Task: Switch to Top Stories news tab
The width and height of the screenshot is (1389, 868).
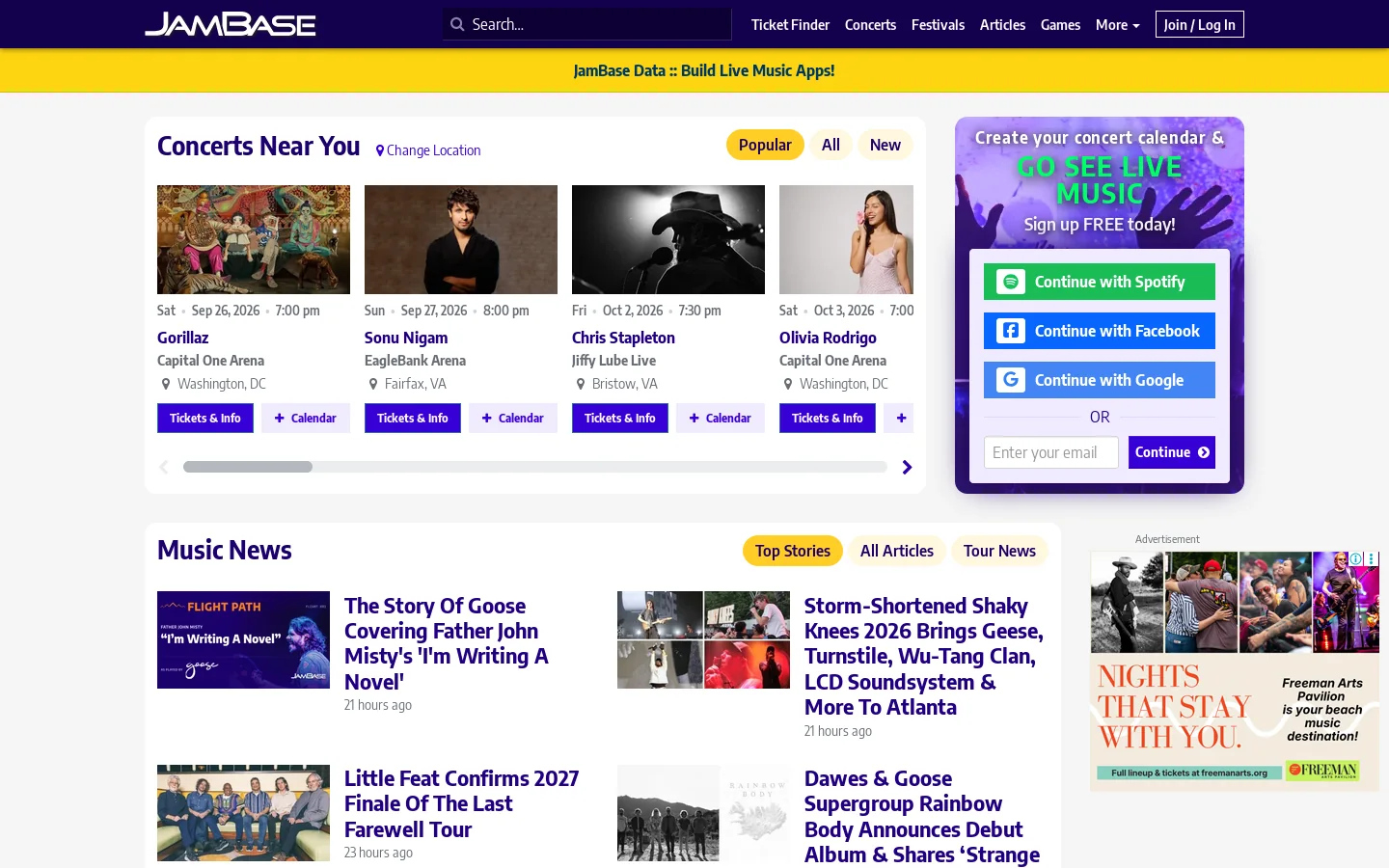Action: 792,551
